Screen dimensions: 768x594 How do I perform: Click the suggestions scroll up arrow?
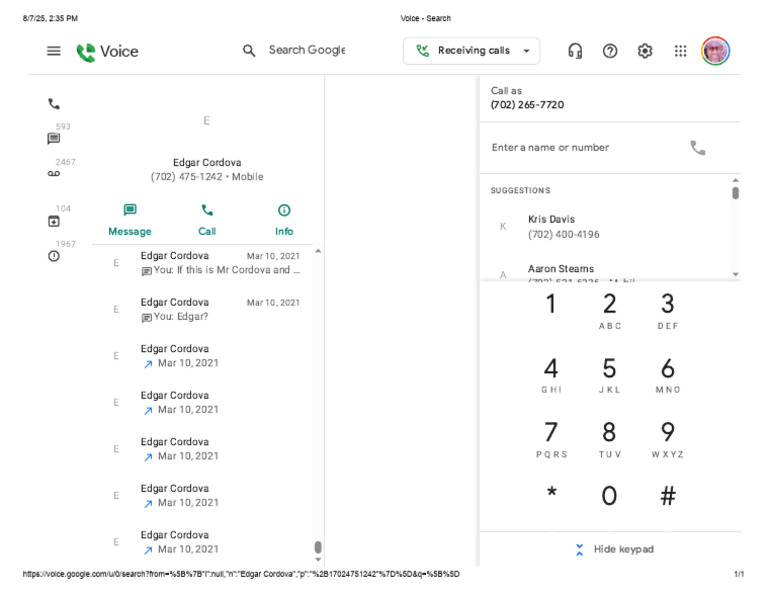pos(735,180)
